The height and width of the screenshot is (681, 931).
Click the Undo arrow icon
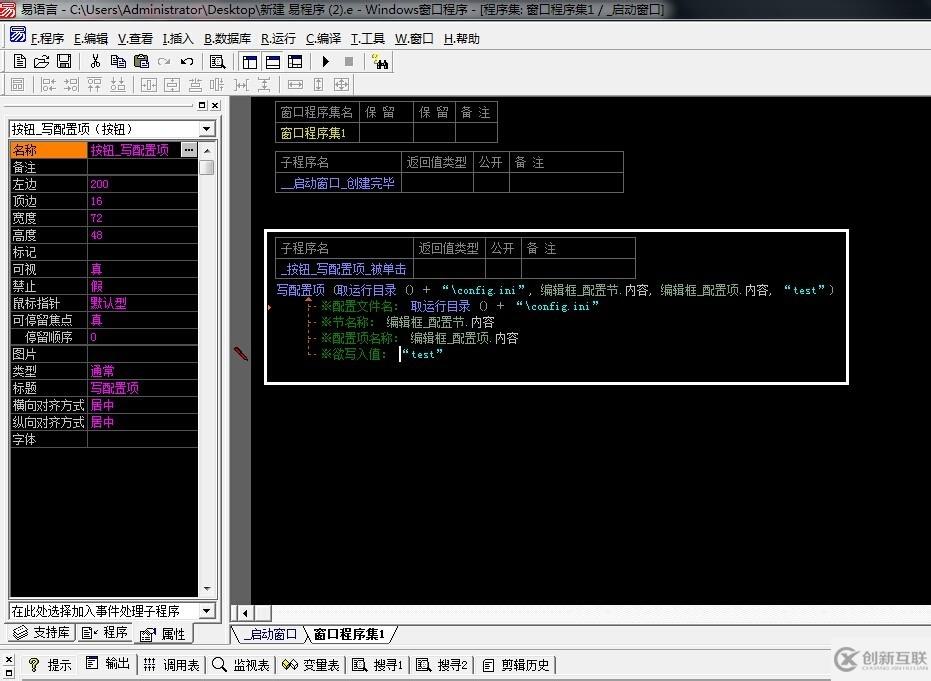(187, 61)
